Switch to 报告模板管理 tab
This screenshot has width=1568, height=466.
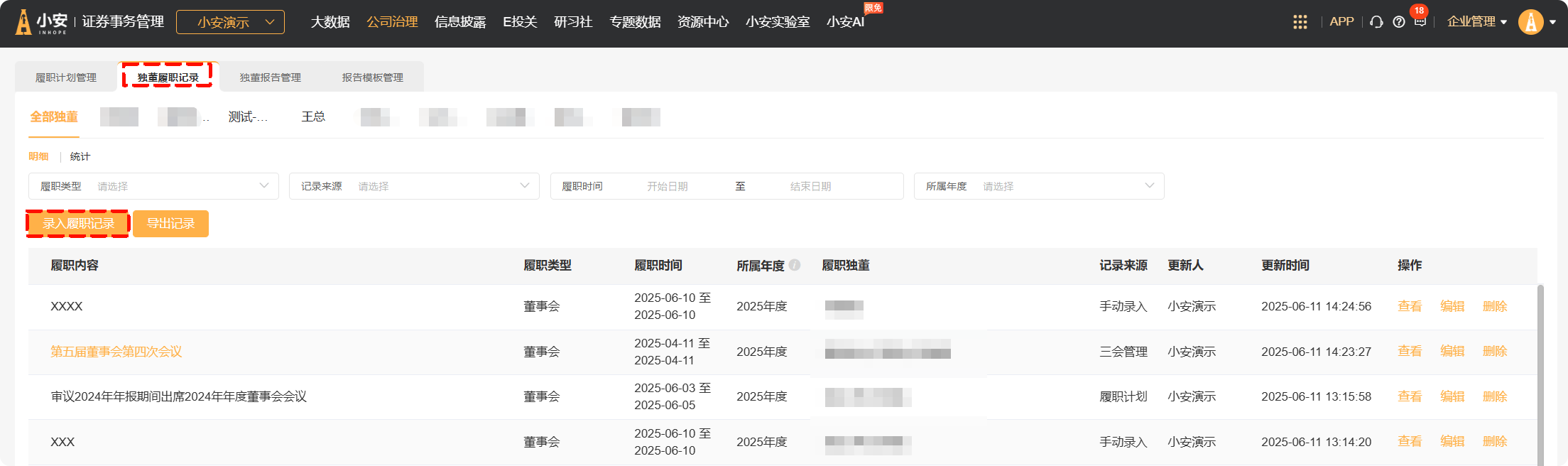pyautogui.click(x=373, y=77)
